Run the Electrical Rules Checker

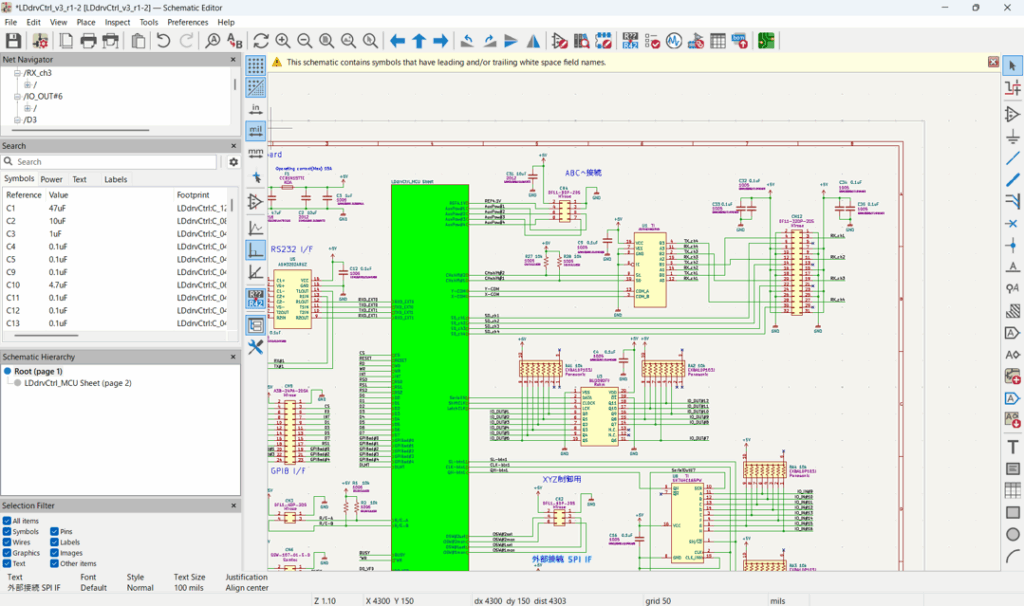[652, 40]
